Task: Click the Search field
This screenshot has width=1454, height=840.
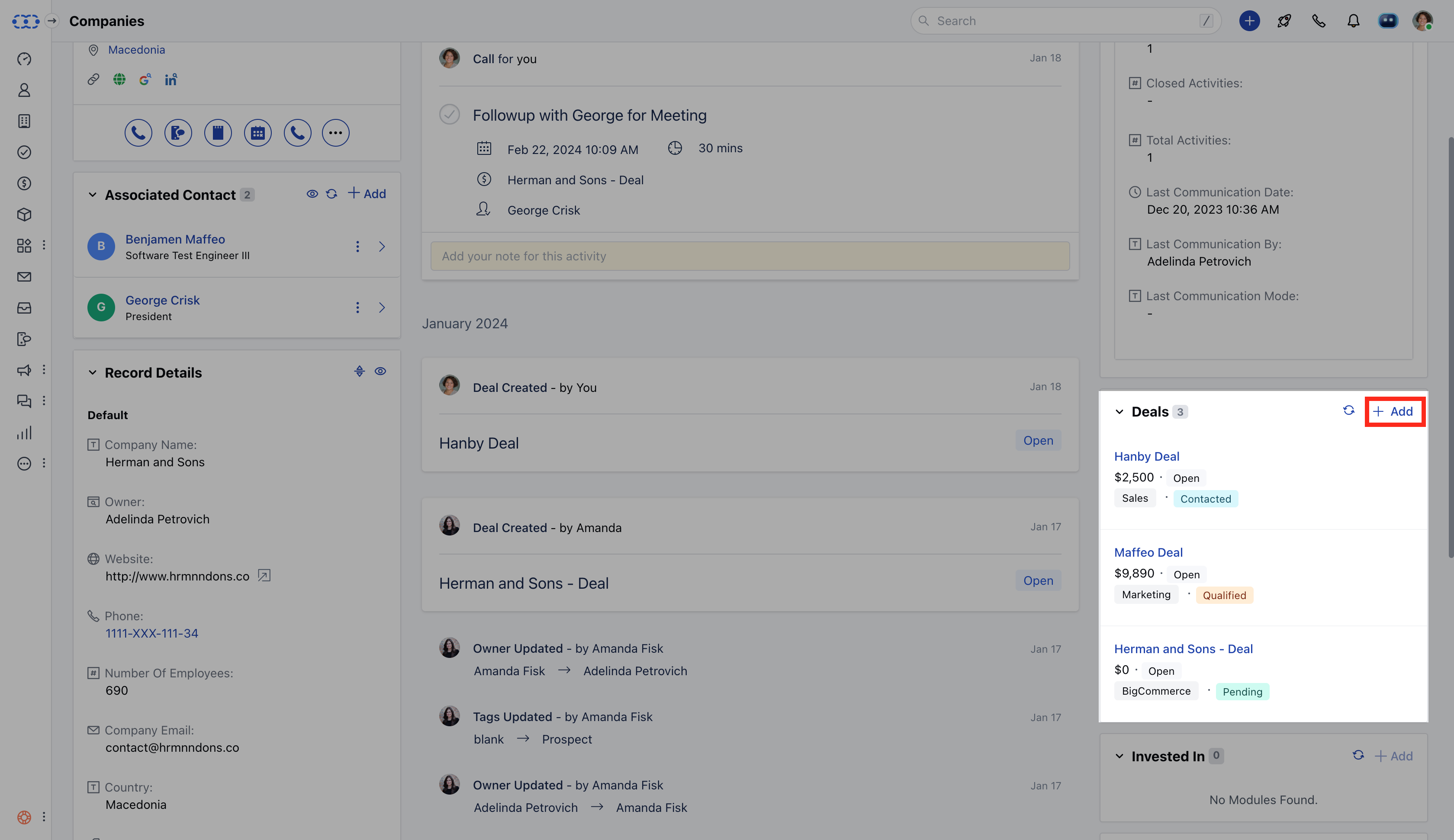Action: click(1065, 21)
